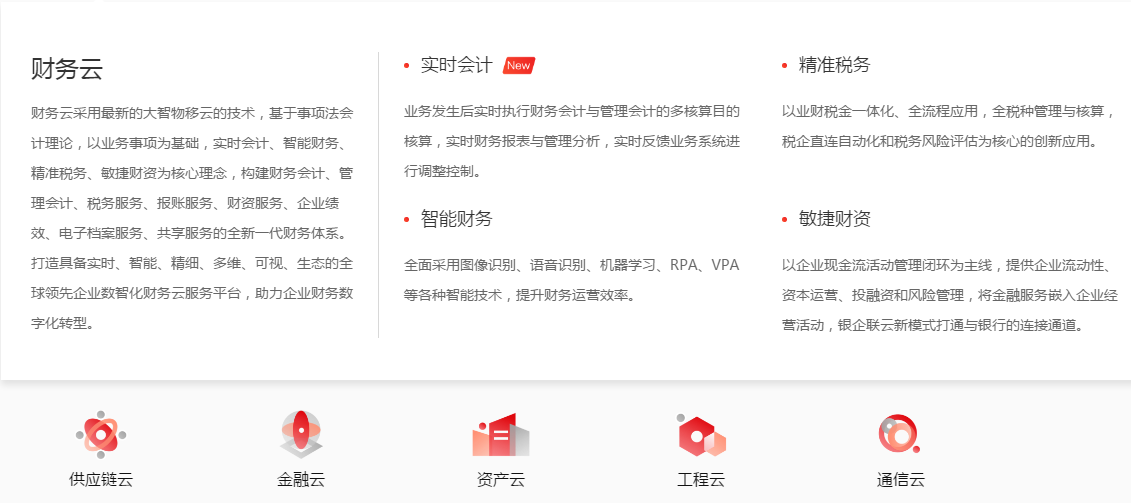Click the New badge beside 实时会计
The height and width of the screenshot is (503, 1131).
tap(519, 66)
